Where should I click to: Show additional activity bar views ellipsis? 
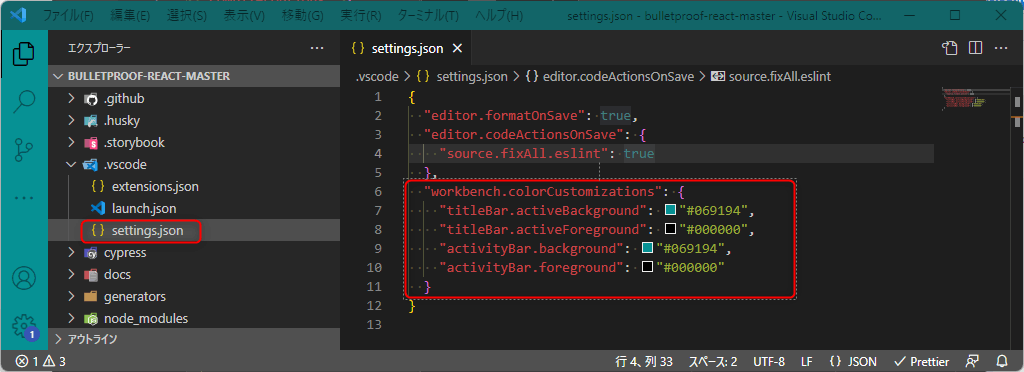pyautogui.click(x=24, y=198)
